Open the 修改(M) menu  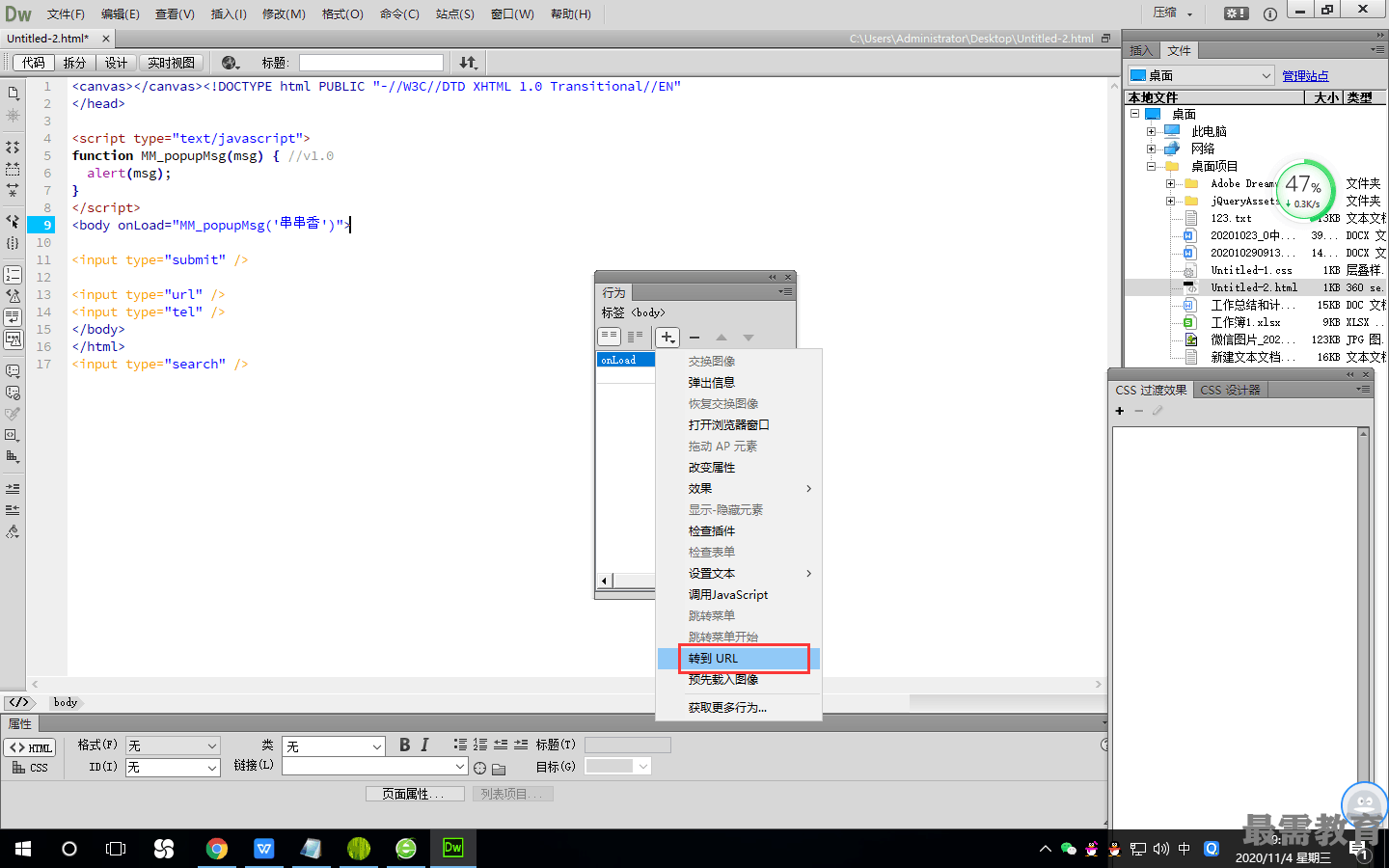[284, 14]
